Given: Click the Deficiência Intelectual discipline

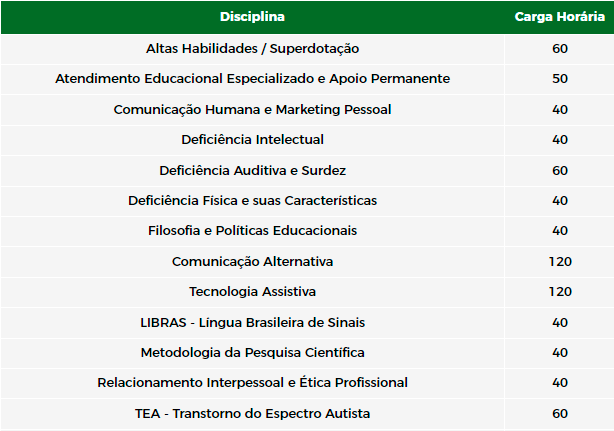Looking at the screenshot, I should tap(253, 140).
